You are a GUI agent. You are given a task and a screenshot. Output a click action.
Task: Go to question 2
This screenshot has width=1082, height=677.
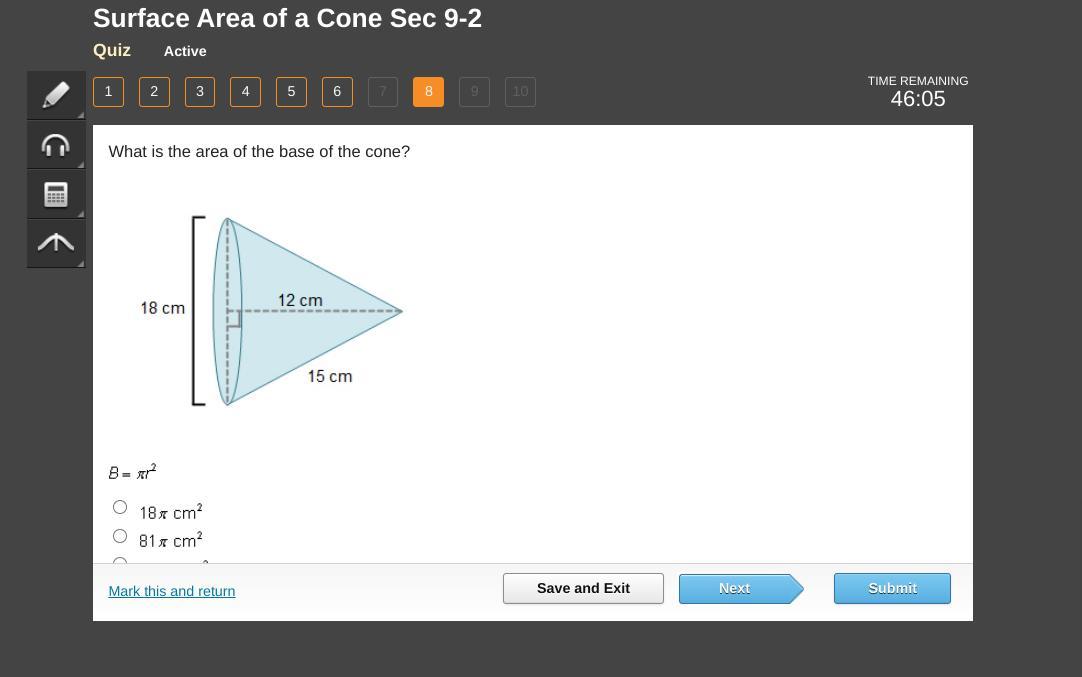point(154,92)
